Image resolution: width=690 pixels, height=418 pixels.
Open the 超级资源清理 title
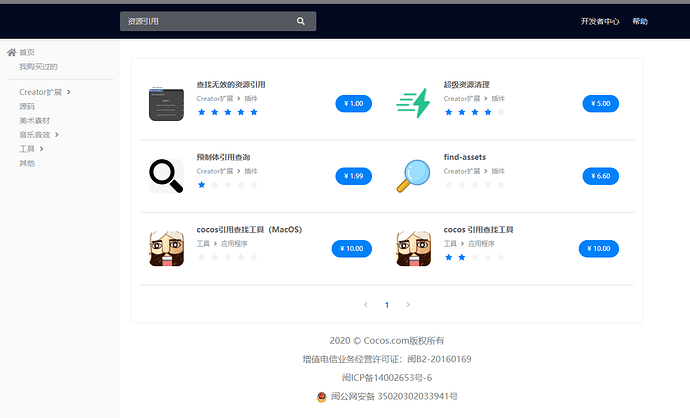[466, 84]
